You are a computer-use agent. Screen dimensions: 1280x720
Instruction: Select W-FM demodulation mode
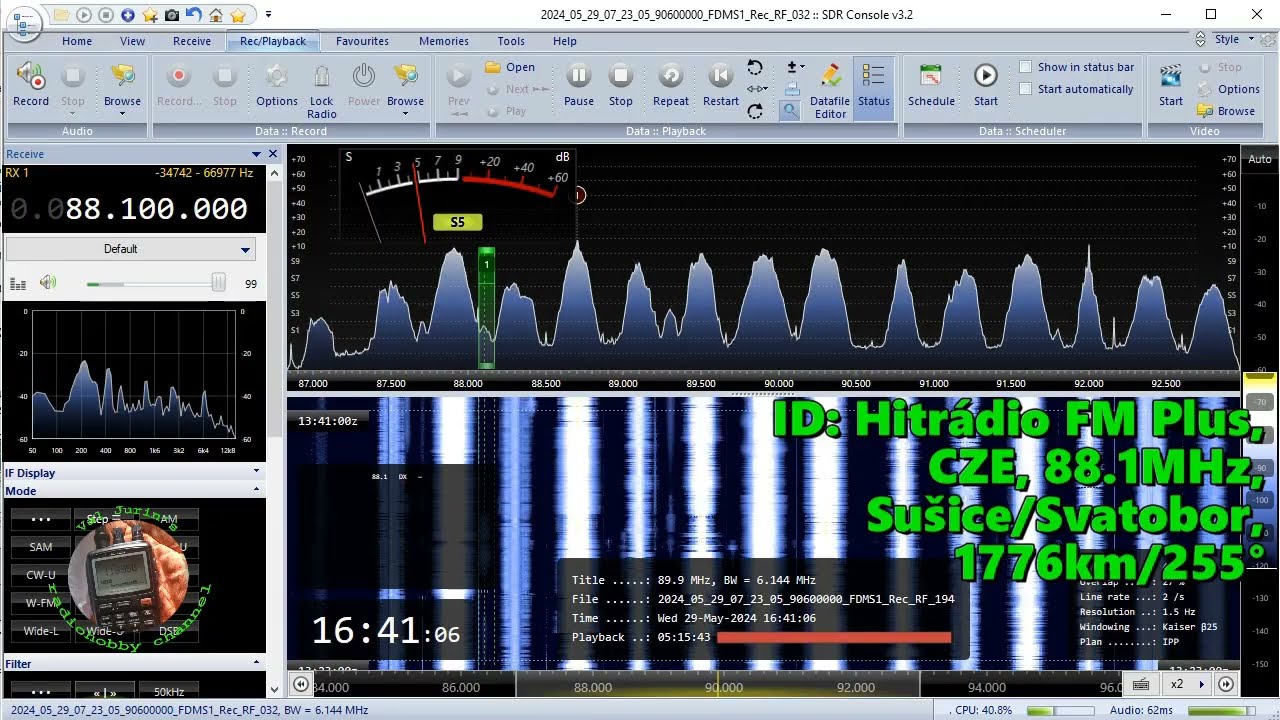pos(41,603)
